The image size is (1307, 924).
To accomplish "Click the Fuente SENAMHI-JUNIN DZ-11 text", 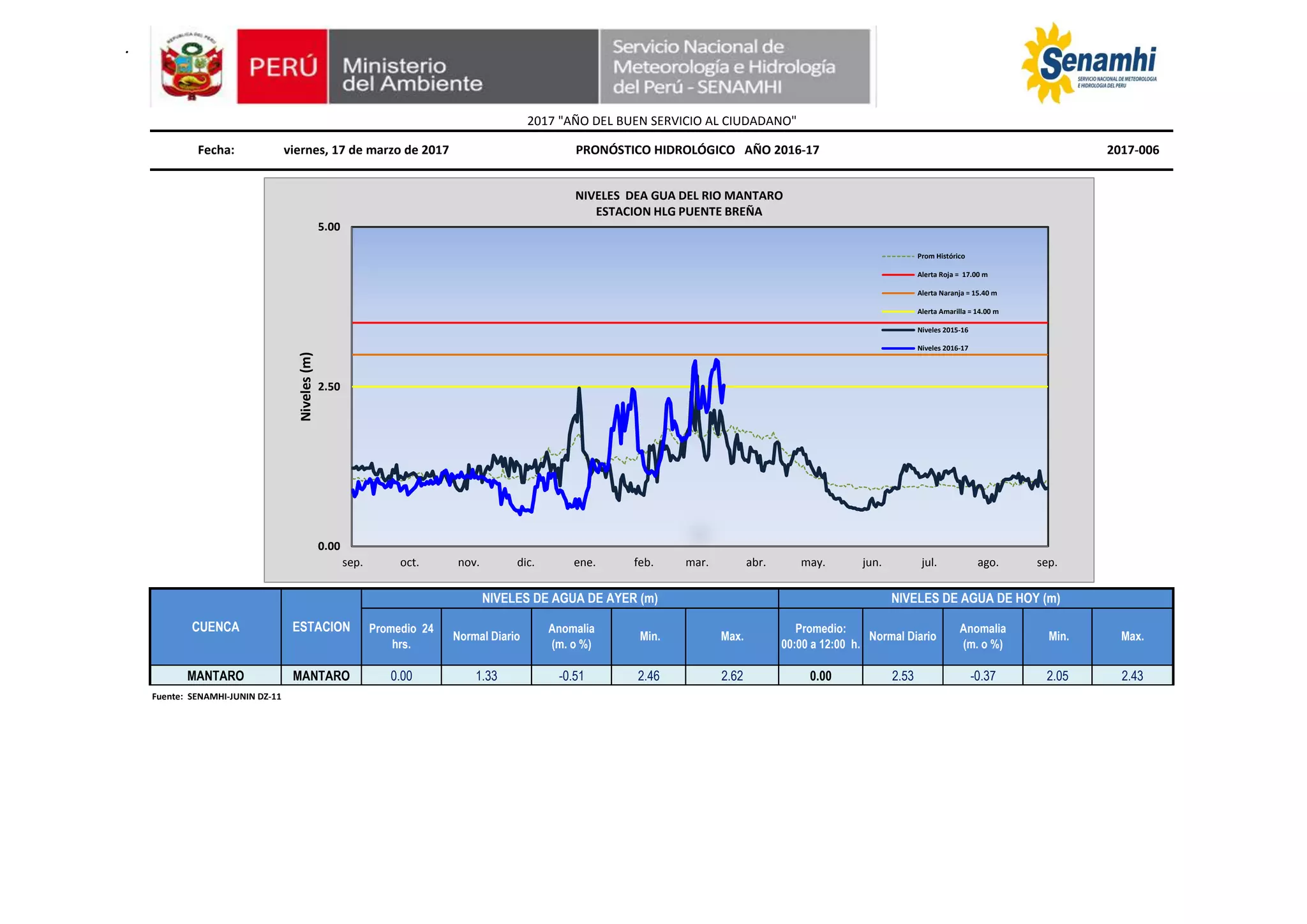I will pyautogui.click(x=216, y=696).
